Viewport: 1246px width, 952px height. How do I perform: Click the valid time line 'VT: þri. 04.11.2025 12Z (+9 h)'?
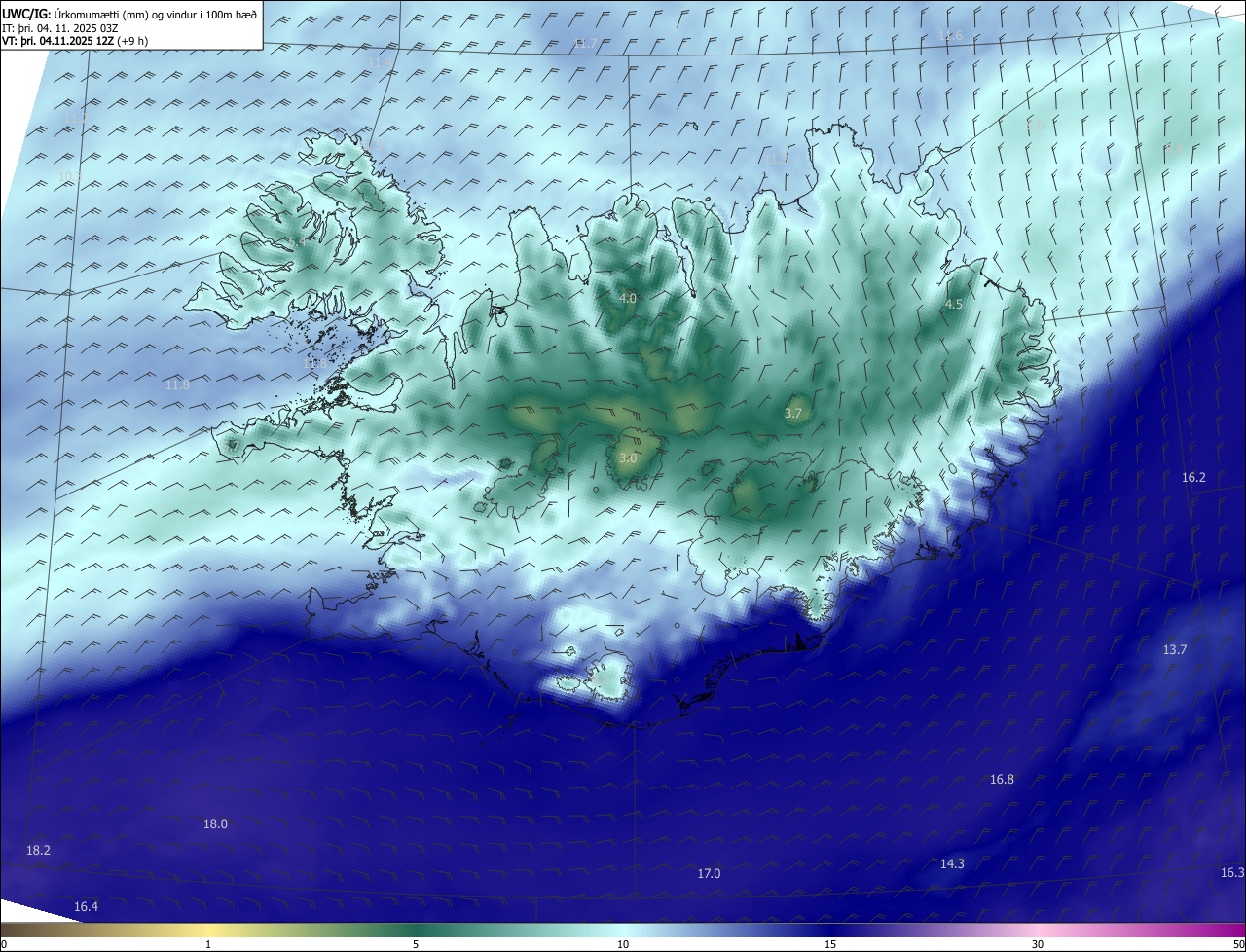click(x=75, y=41)
